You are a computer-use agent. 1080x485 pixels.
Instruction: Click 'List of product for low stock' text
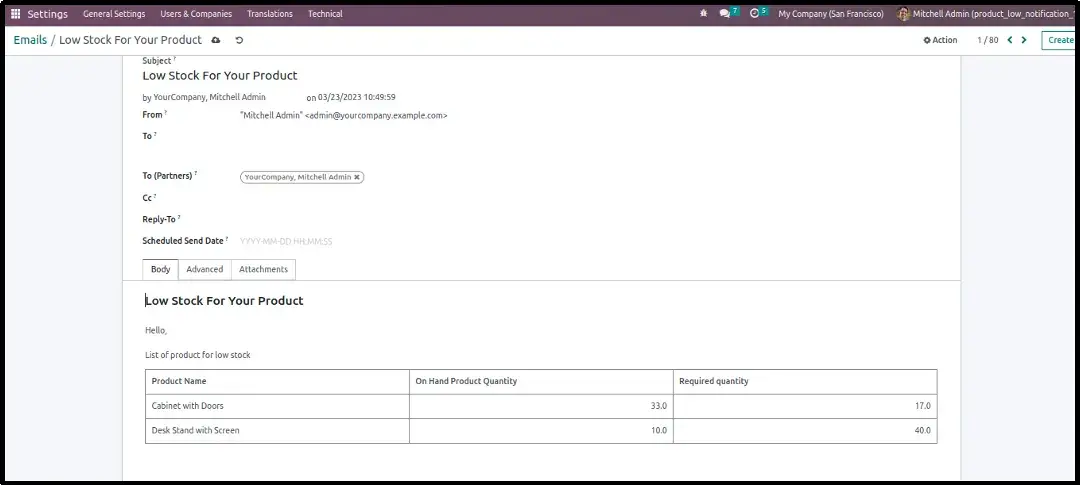tap(198, 355)
